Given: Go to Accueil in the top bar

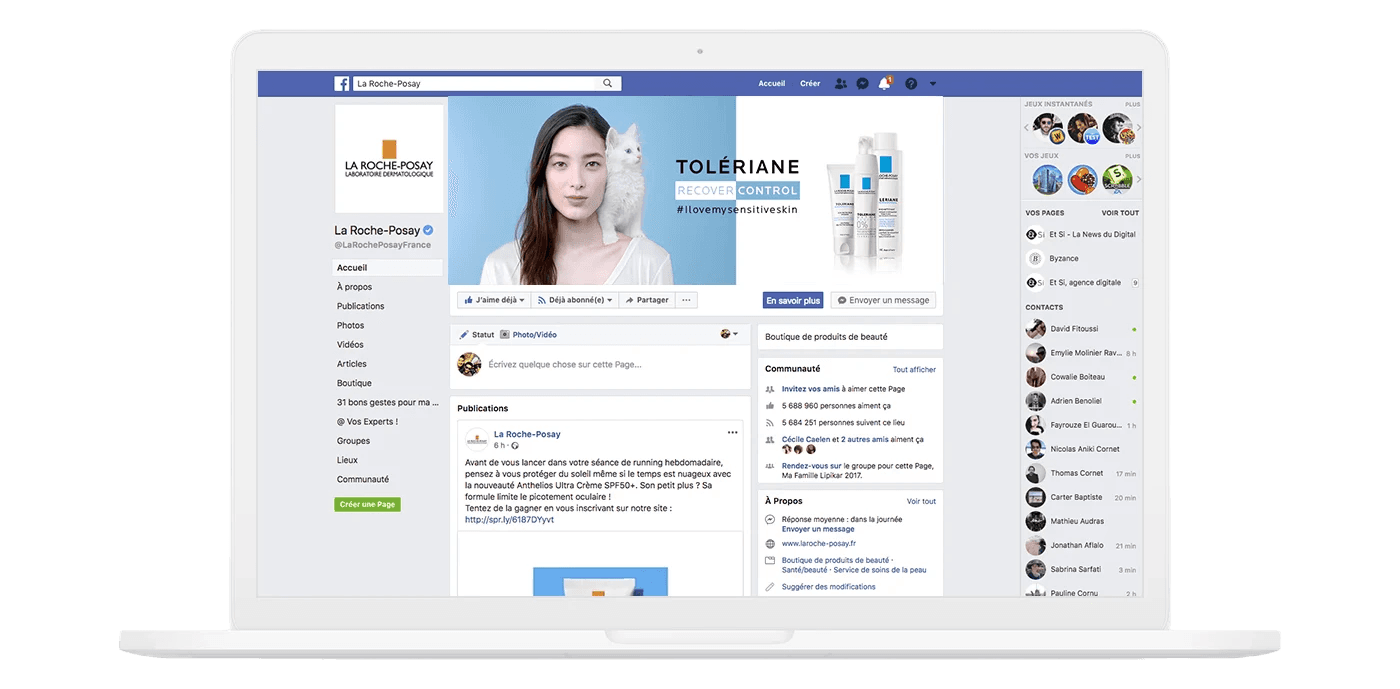Looking at the screenshot, I should coord(772,84).
